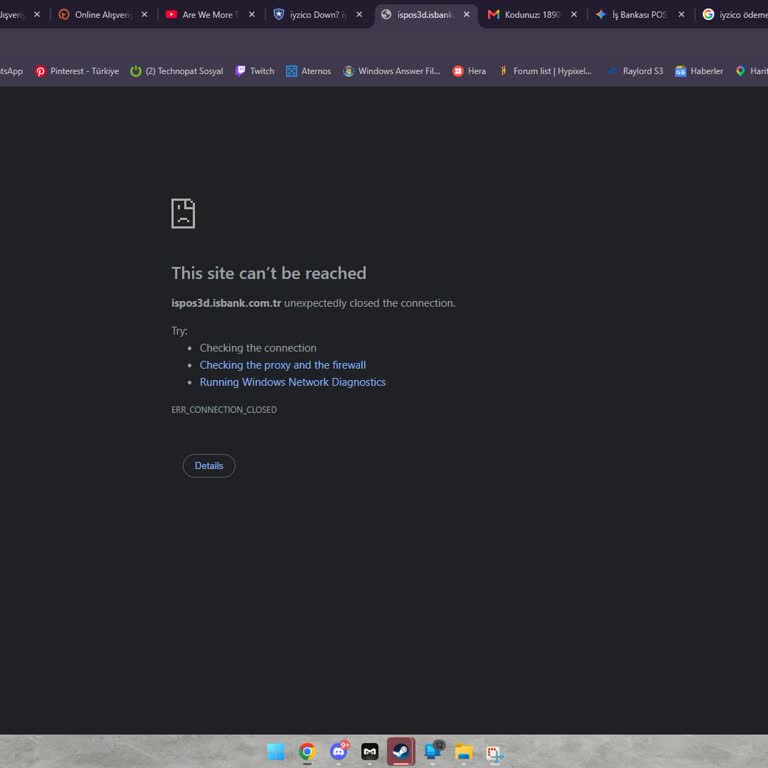Open the Haberler bookmark

click(699, 71)
